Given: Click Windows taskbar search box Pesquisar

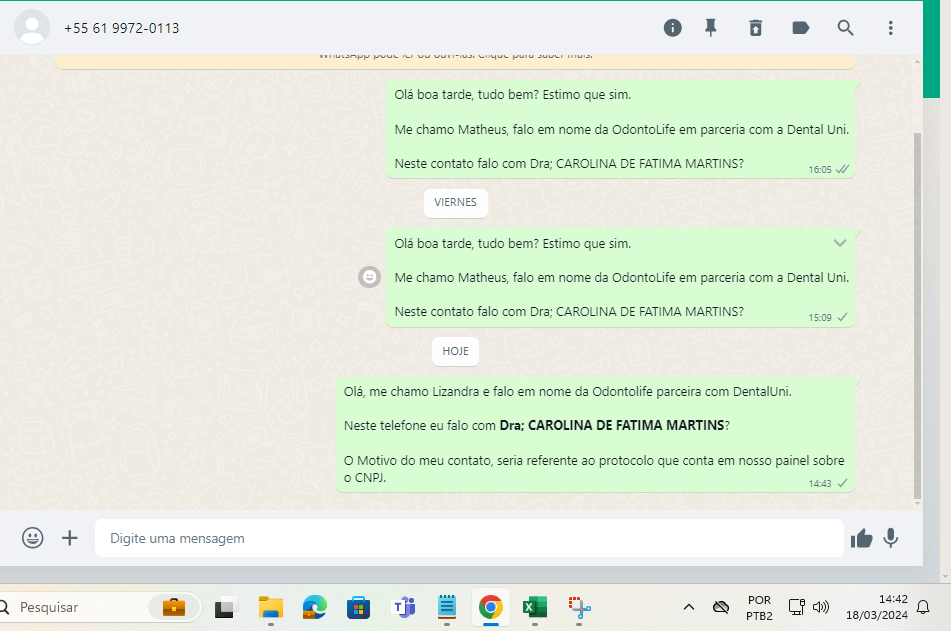Looking at the screenshot, I should pos(98,607).
